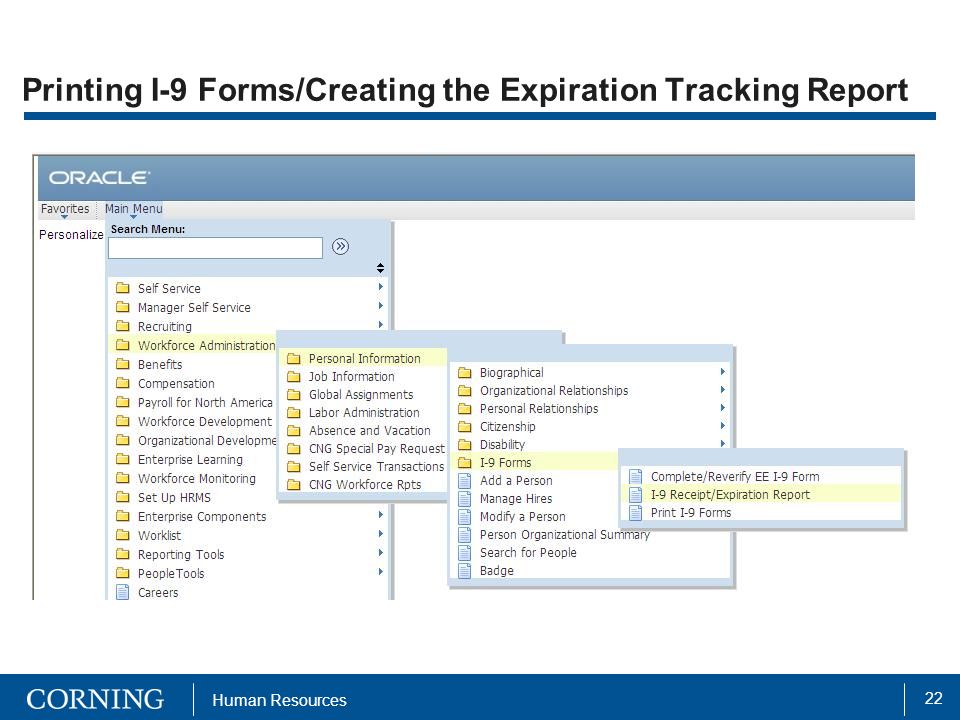Click the Benefits folder icon

pos(122,364)
